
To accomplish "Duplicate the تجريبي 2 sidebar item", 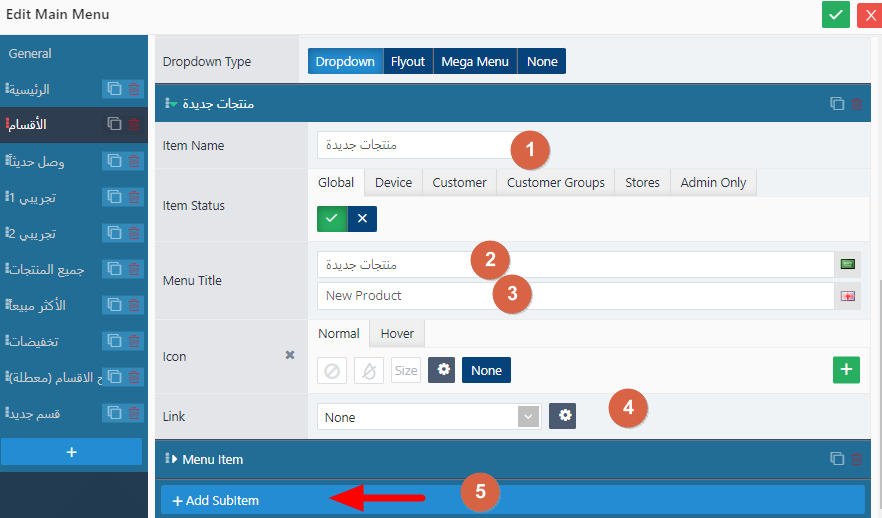I will [114, 233].
